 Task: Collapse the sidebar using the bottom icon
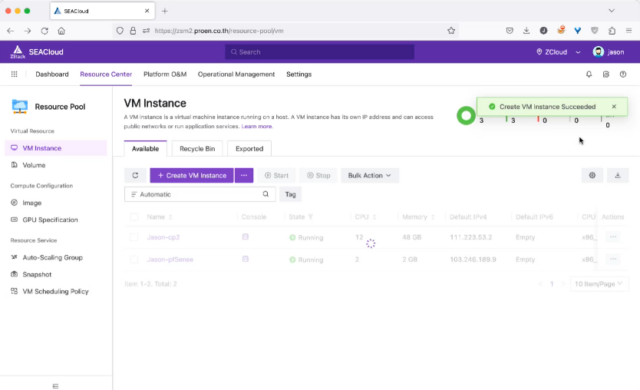tap(56, 386)
